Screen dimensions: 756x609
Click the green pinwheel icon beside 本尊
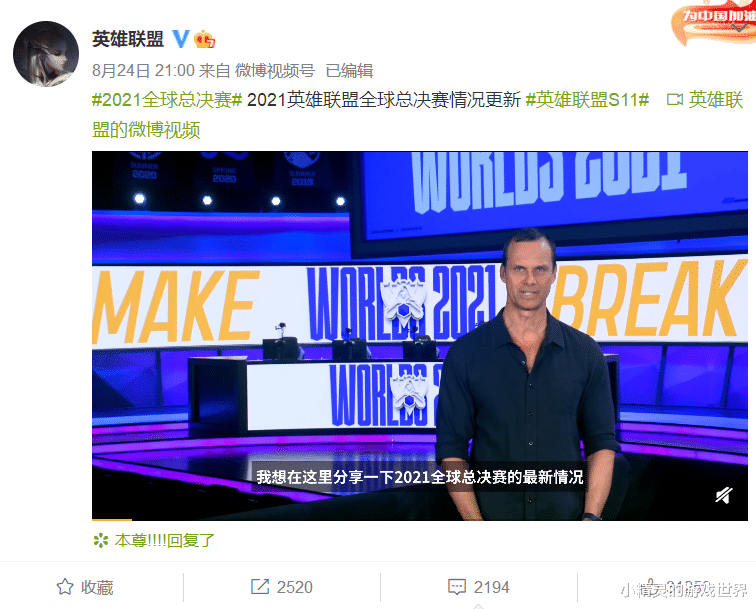(x=101, y=541)
